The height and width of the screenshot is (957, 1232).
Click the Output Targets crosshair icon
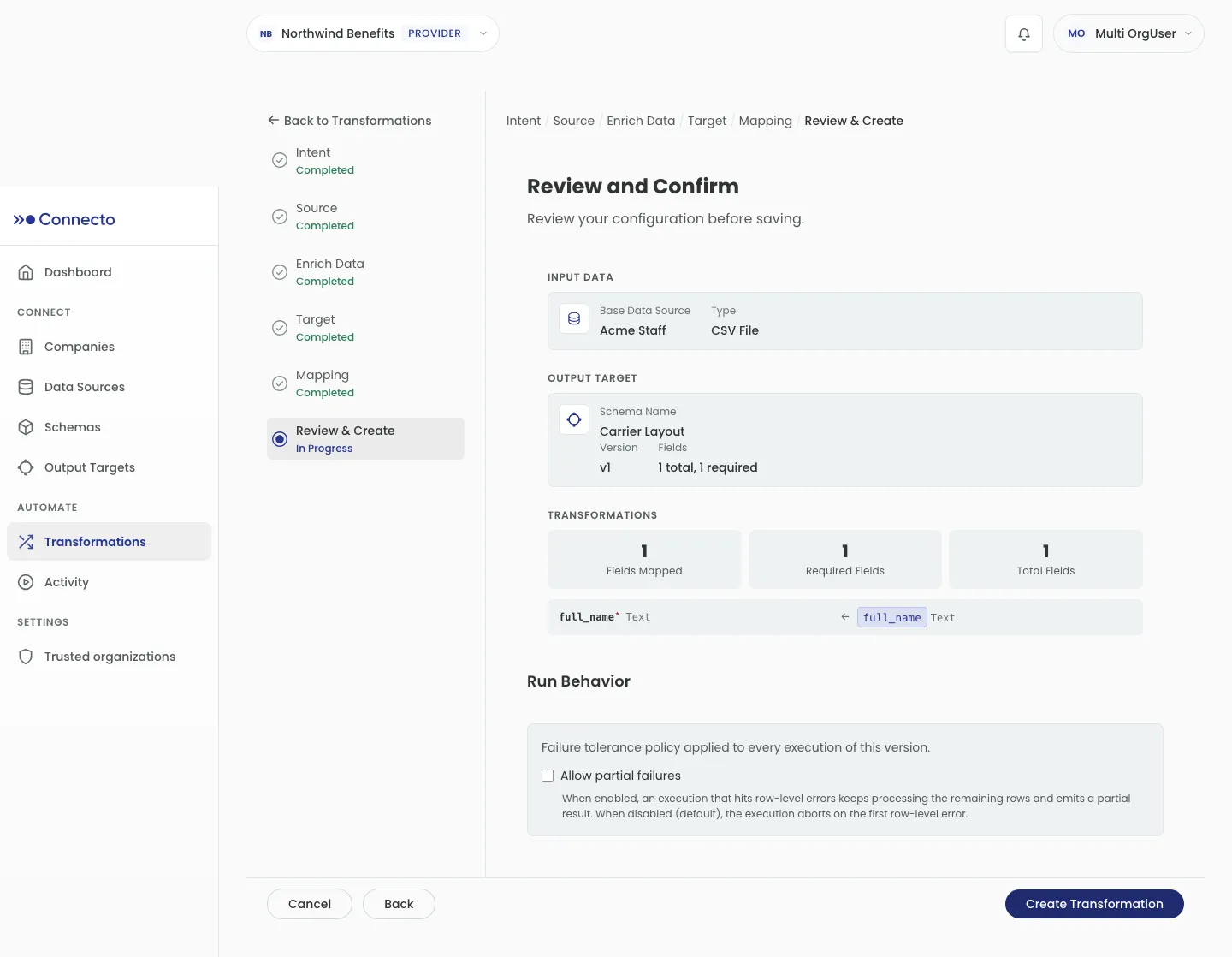tap(26, 467)
